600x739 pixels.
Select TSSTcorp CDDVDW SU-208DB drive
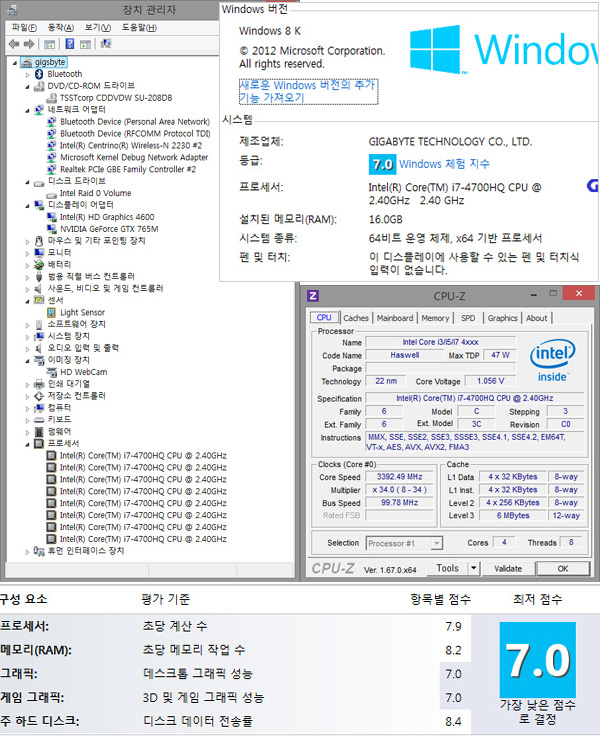pos(116,98)
